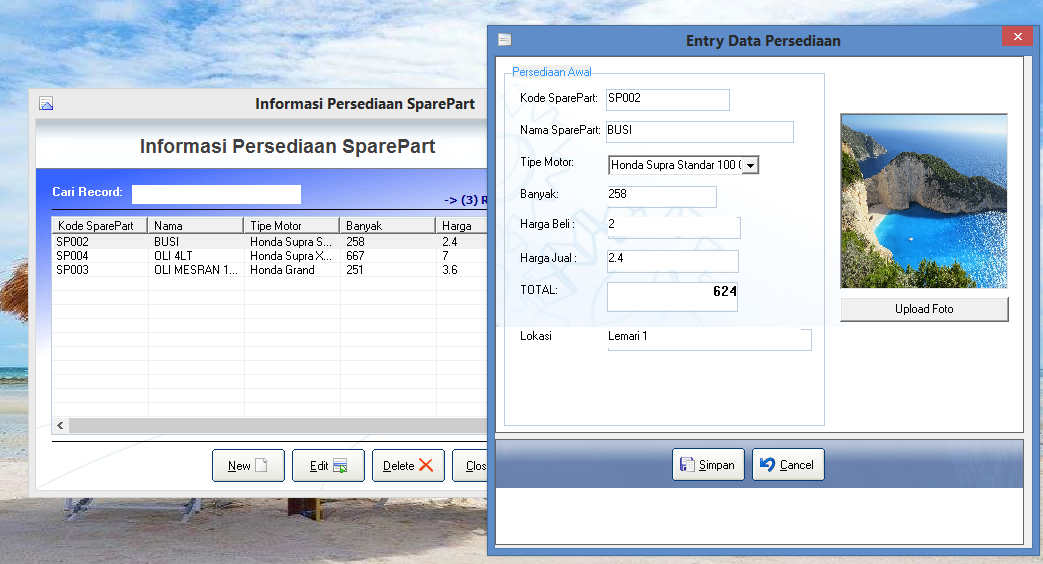Click the left scroll arrow in table
Screen dimensions: 1043x564
coord(61,426)
